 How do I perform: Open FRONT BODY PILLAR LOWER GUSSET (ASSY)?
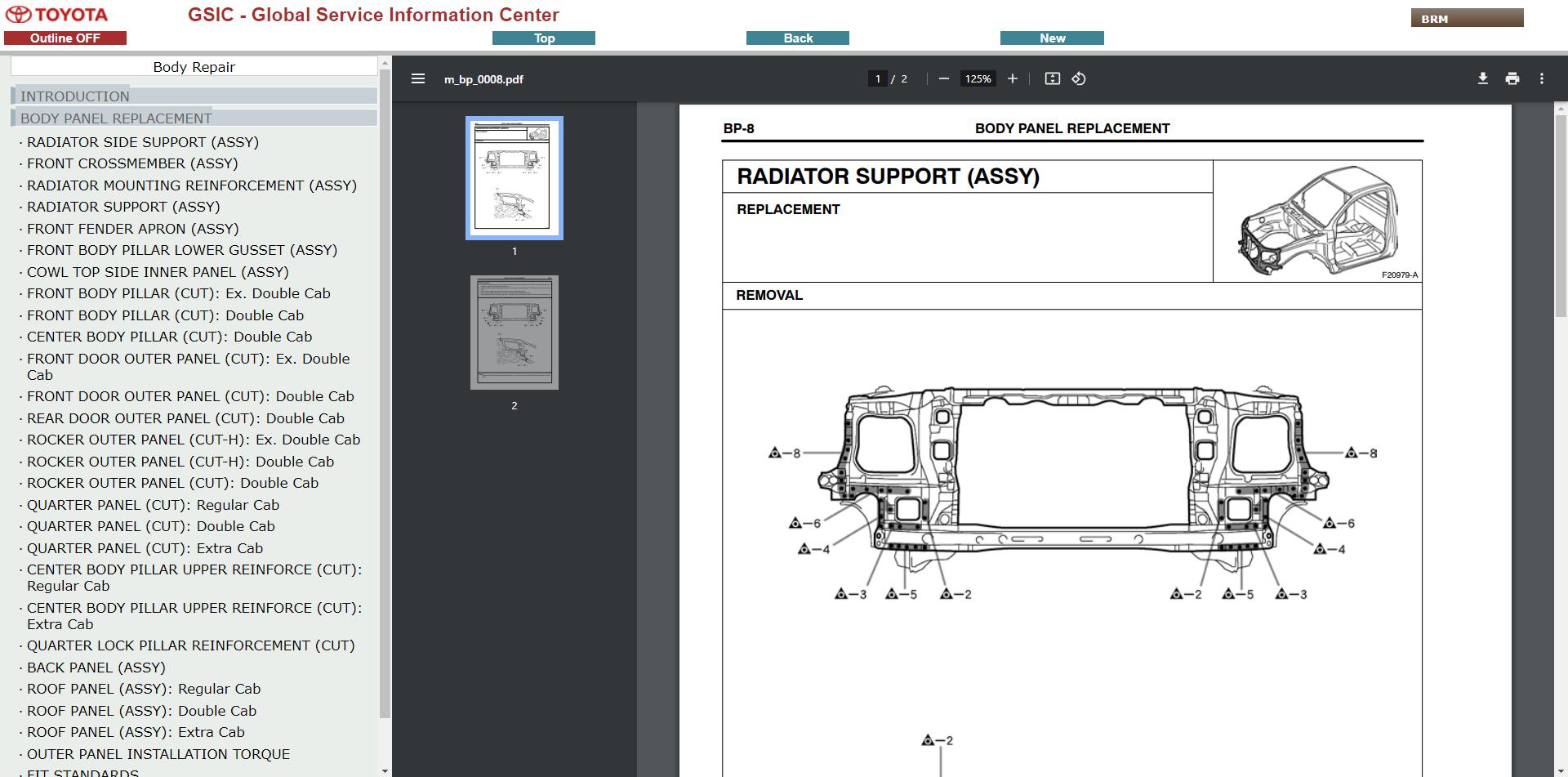click(182, 250)
